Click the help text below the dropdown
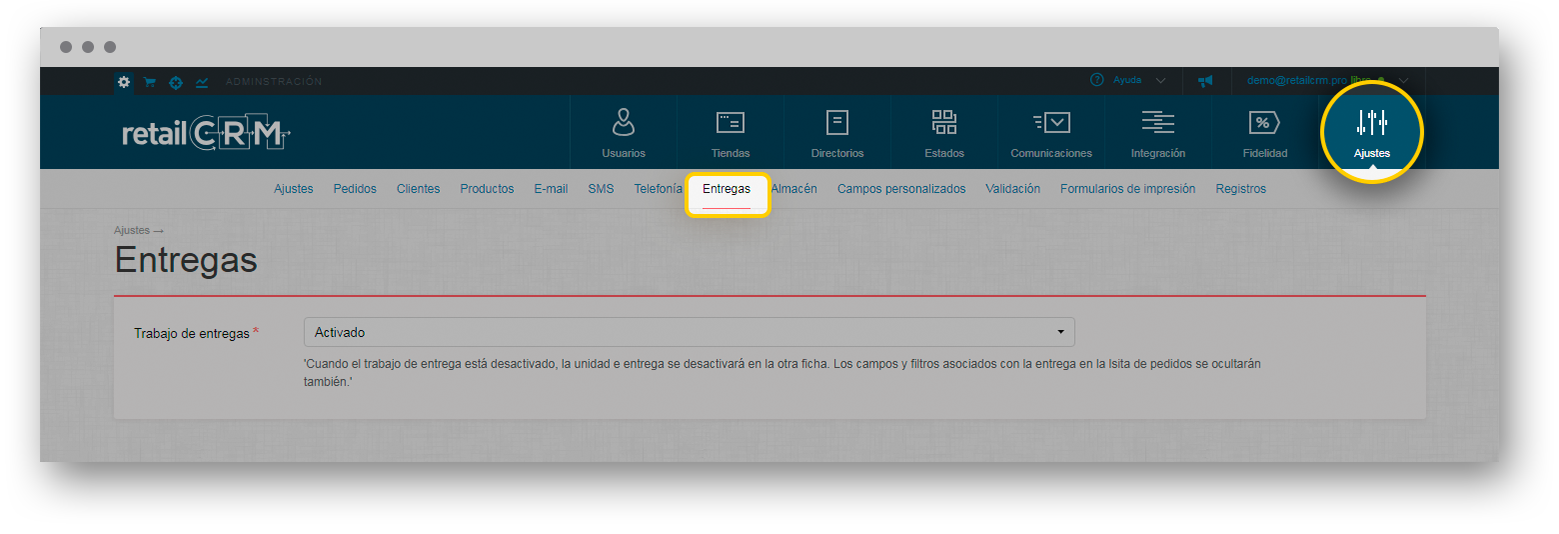The image size is (1559, 534). click(x=782, y=373)
